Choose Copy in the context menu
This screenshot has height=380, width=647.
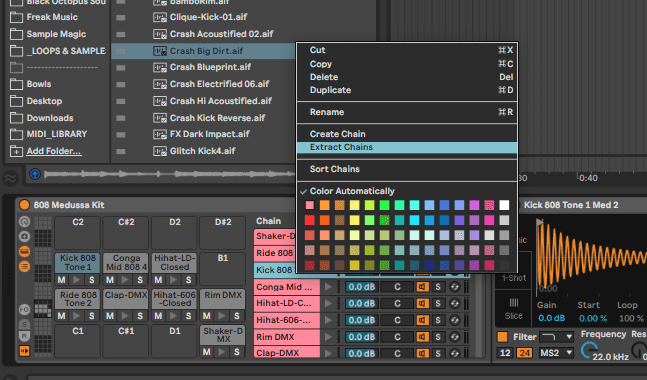(407, 64)
